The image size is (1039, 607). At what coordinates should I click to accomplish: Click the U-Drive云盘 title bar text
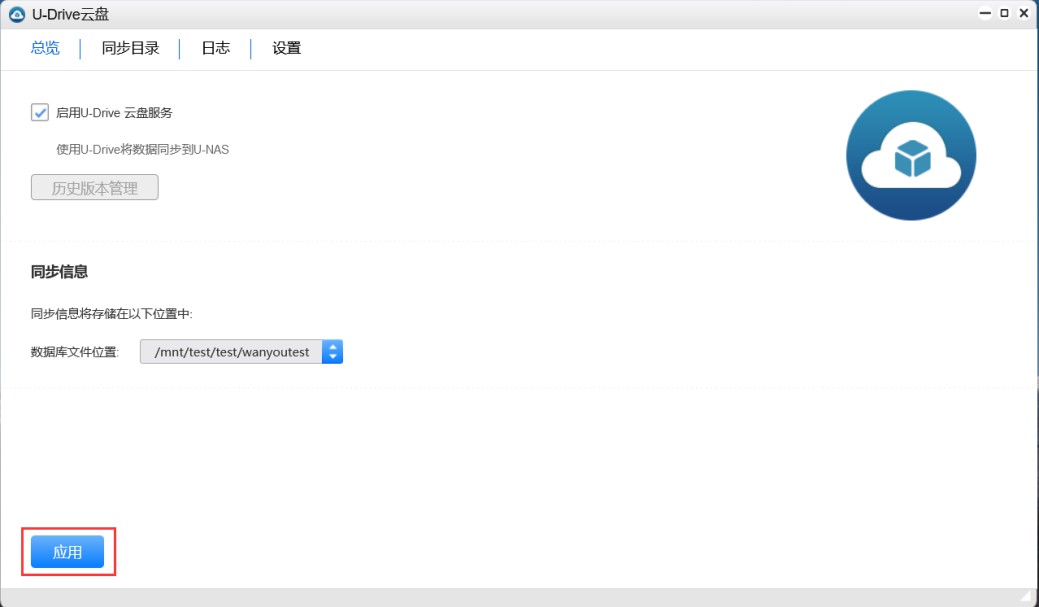click(70, 14)
